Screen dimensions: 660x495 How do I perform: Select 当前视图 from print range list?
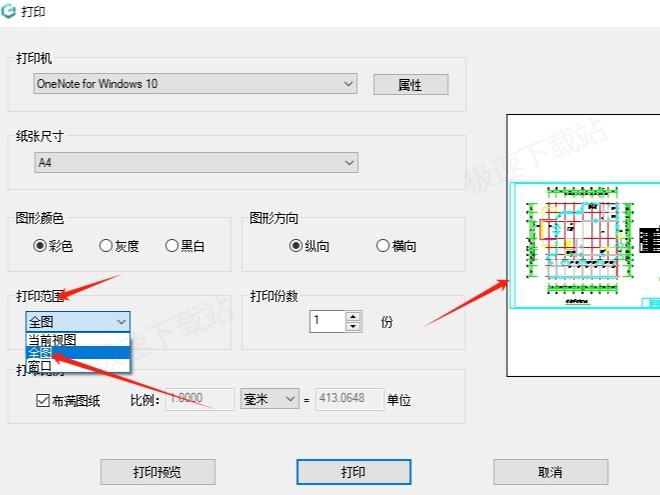tap(78, 340)
